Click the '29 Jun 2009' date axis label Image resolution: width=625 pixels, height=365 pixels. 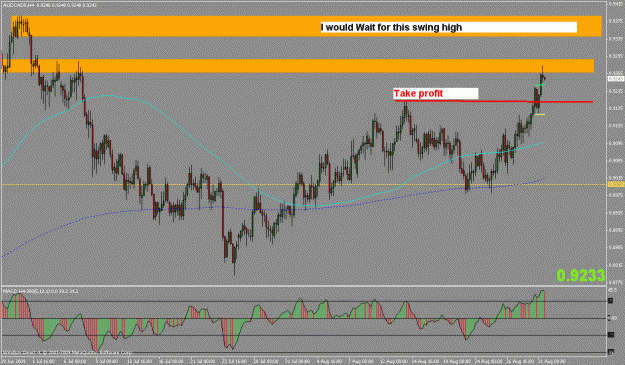click(x=12, y=361)
